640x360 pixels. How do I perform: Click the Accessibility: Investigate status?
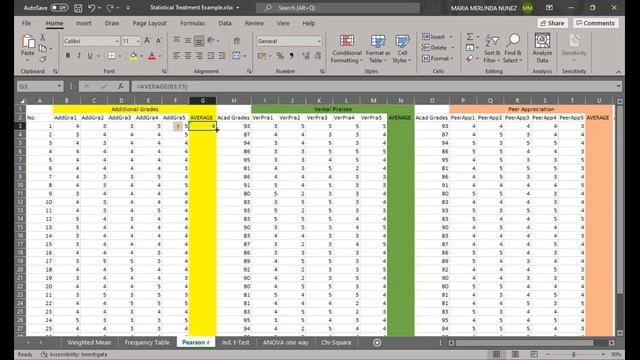[x=74, y=354]
